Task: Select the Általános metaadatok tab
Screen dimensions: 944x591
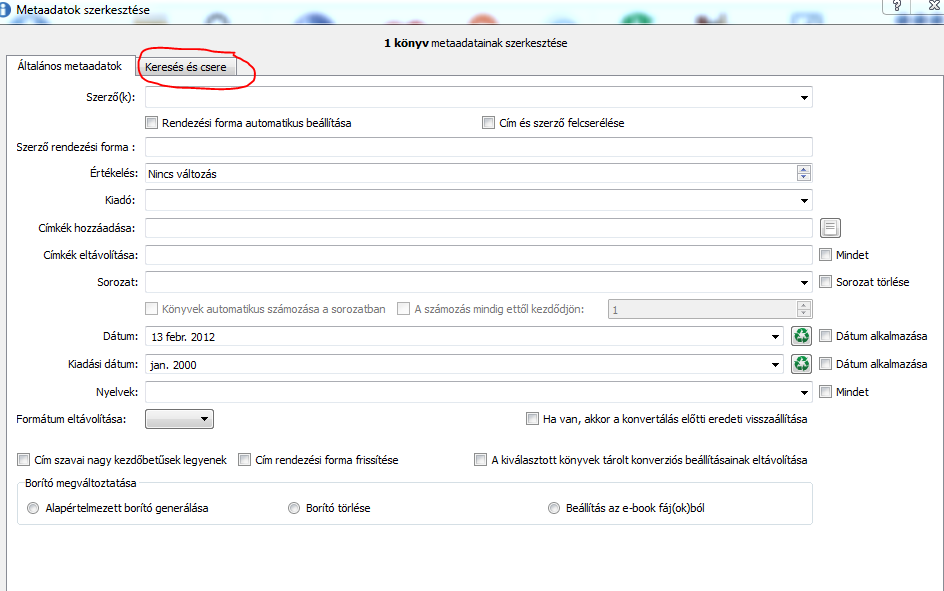Action: pos(70,66)
